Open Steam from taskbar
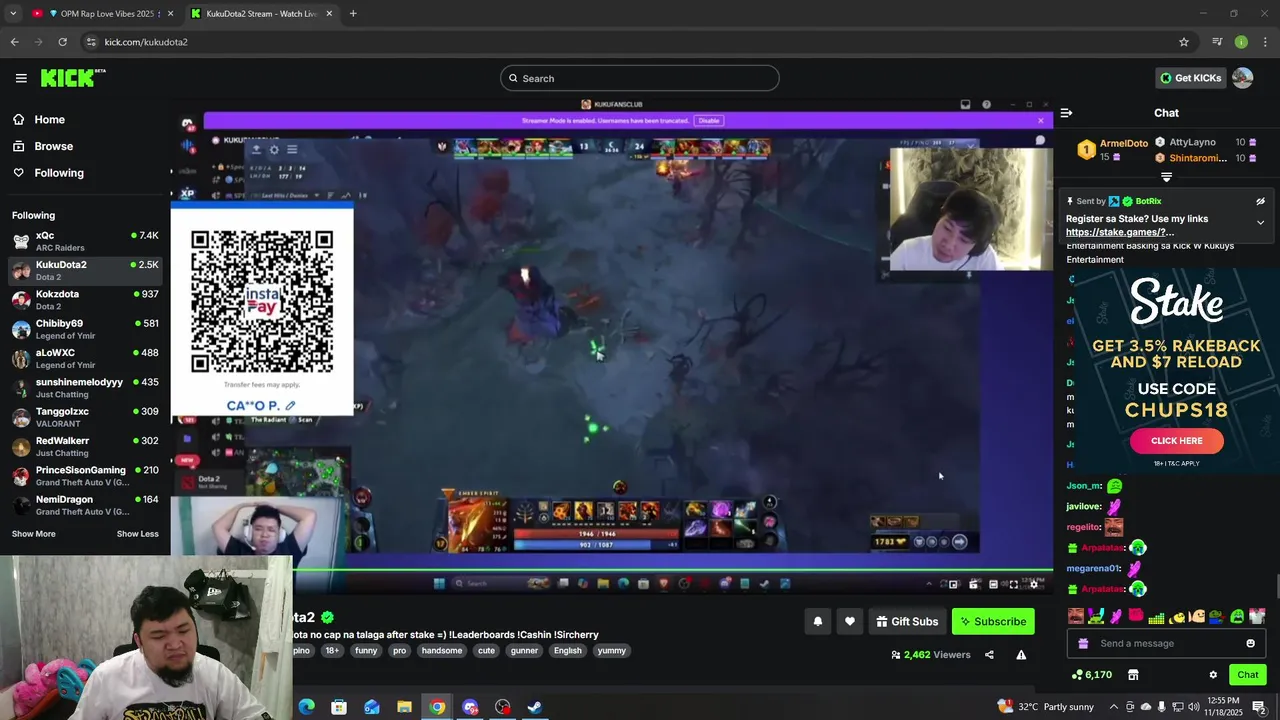Screen dimensions: 1280x720 (535, 707)
